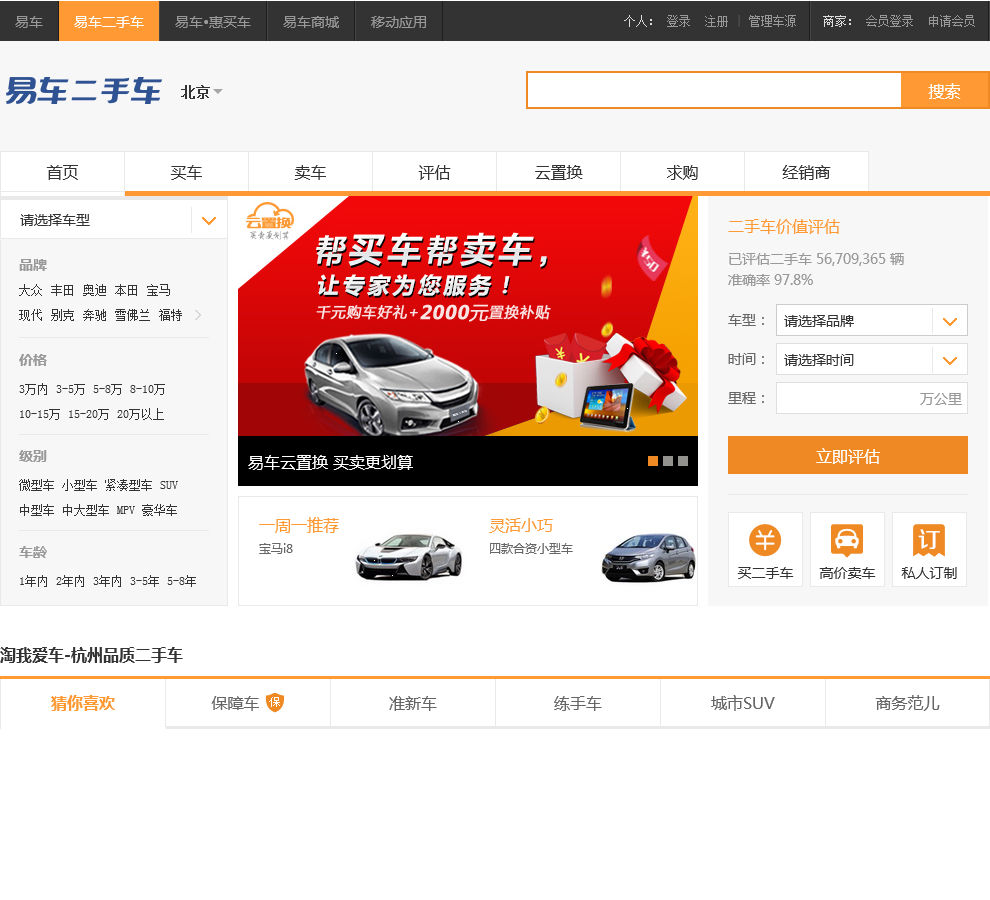Image resolution: width=990 pixels, height=900 pixels.
Task: Open the 求购 navigation tab
Action: [682, 172]
